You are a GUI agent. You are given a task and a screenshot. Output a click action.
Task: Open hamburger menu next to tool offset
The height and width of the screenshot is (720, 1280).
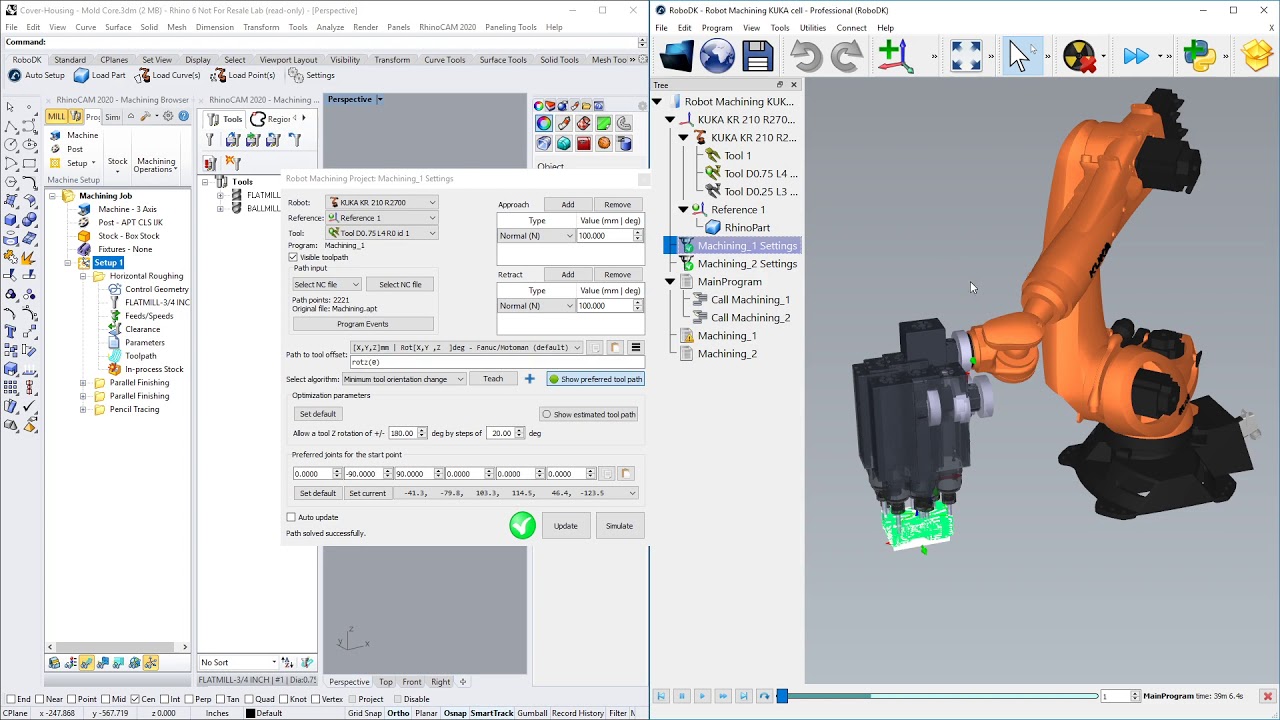(x=635, y=348)
